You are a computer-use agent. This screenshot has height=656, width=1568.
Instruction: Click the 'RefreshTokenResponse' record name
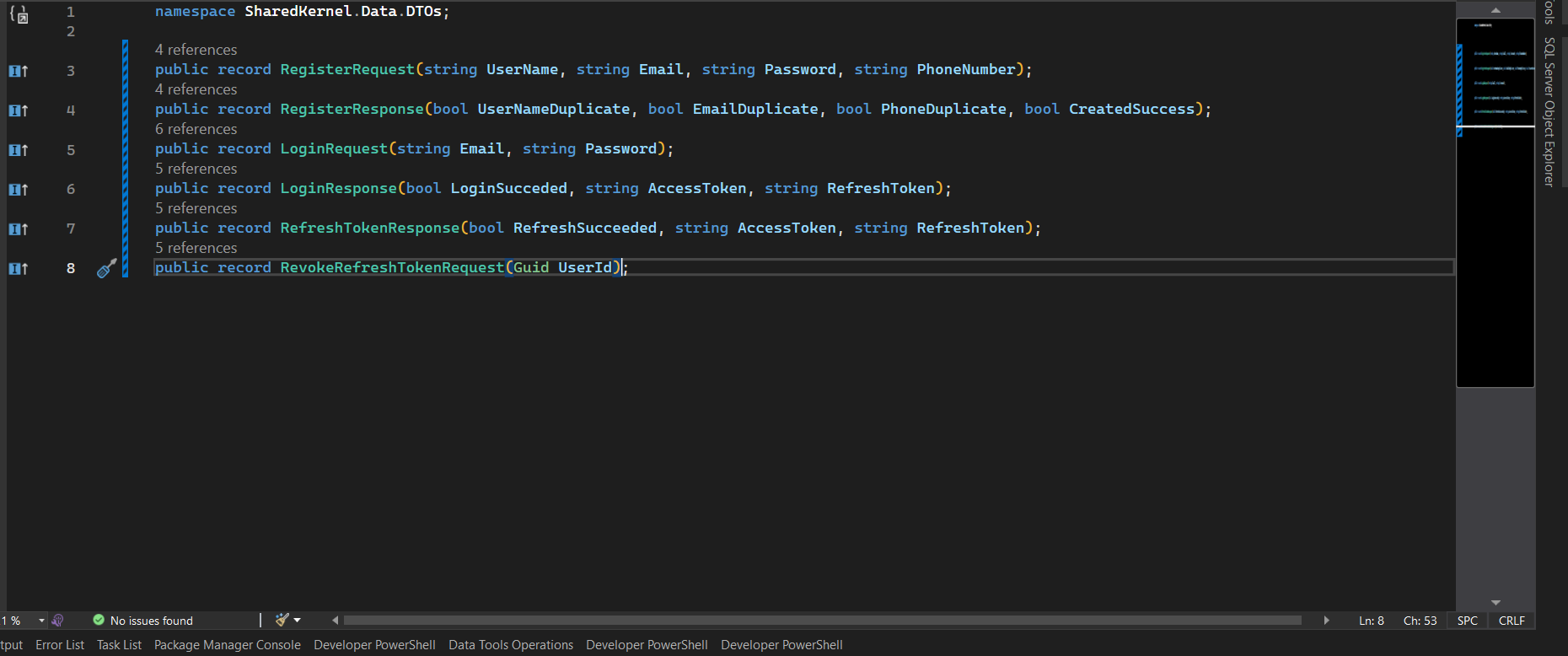(x=370, y=229)
